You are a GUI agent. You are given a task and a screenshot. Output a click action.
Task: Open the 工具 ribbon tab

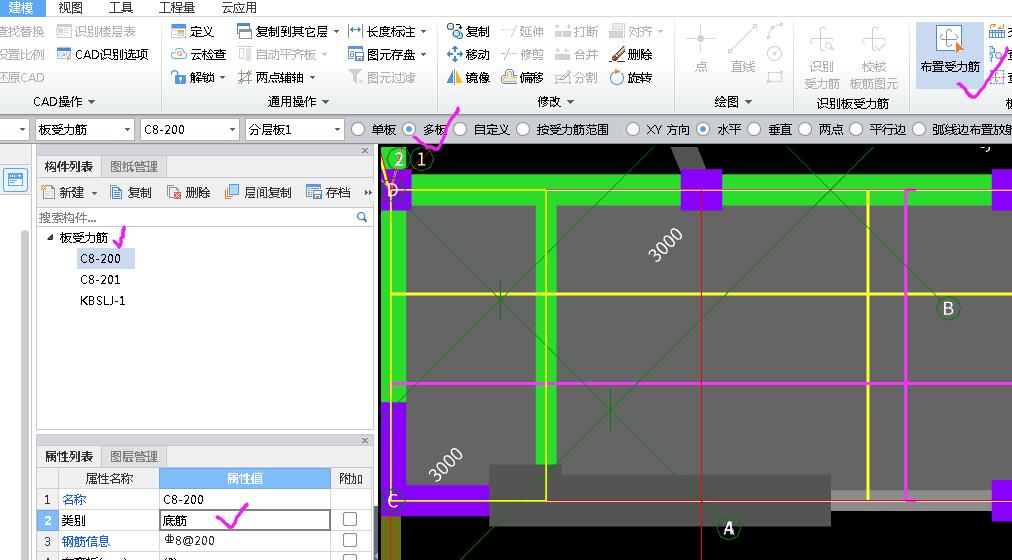[121, 8]
